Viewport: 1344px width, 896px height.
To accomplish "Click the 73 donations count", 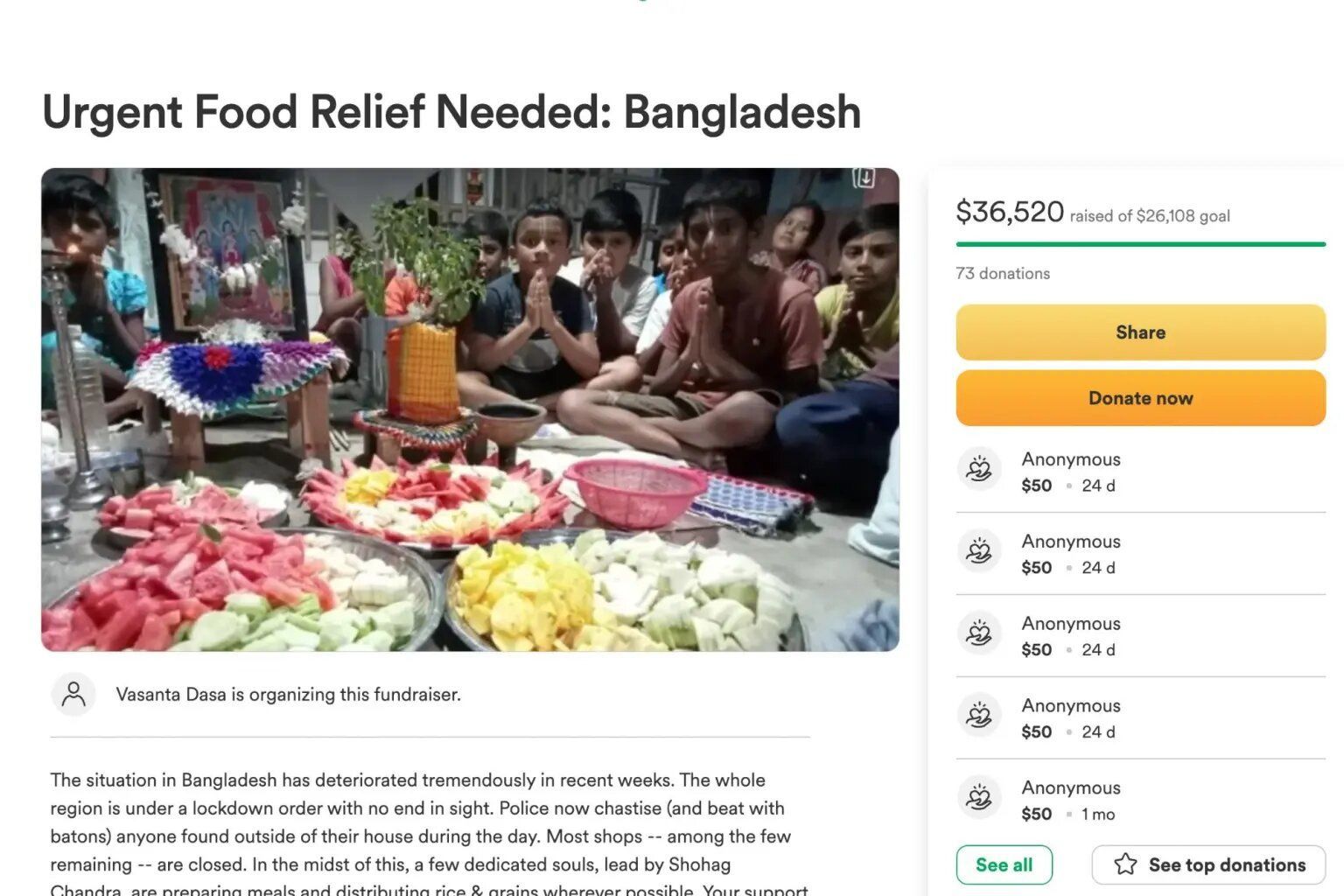I will (1003, 273).
